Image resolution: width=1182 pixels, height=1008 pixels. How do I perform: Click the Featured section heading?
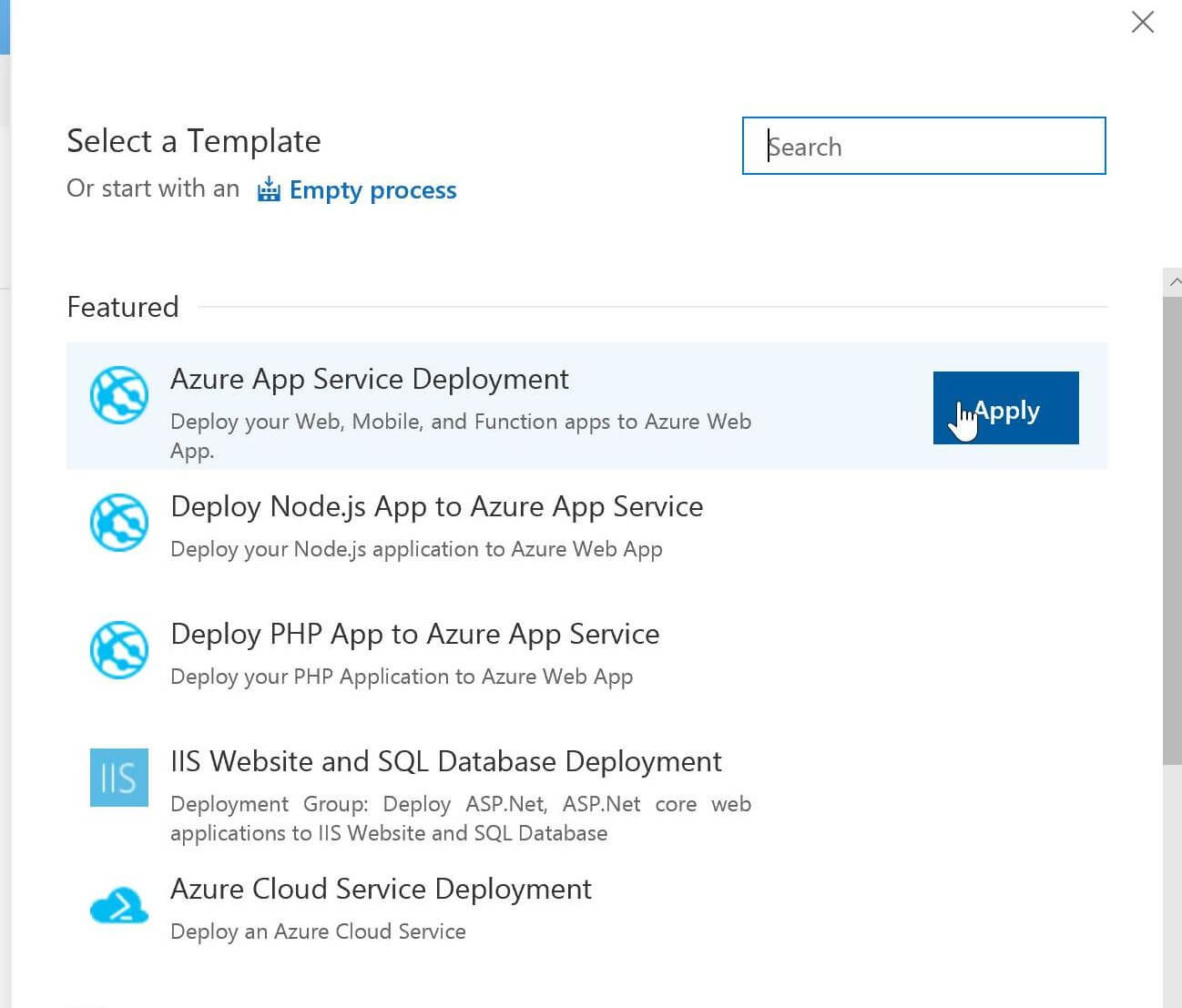click(x=123, y=307)
